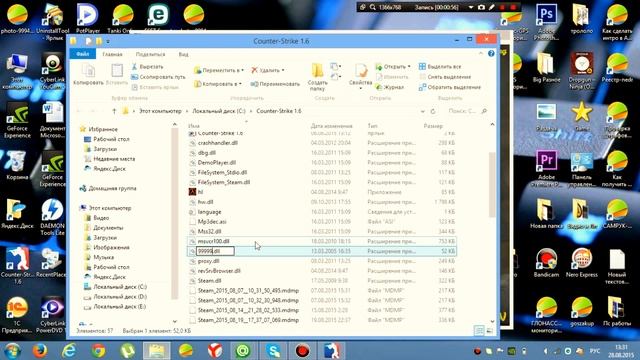The image size is (640, 360).
Task: Click Скопировать путь command
Action: pos(158,77)
